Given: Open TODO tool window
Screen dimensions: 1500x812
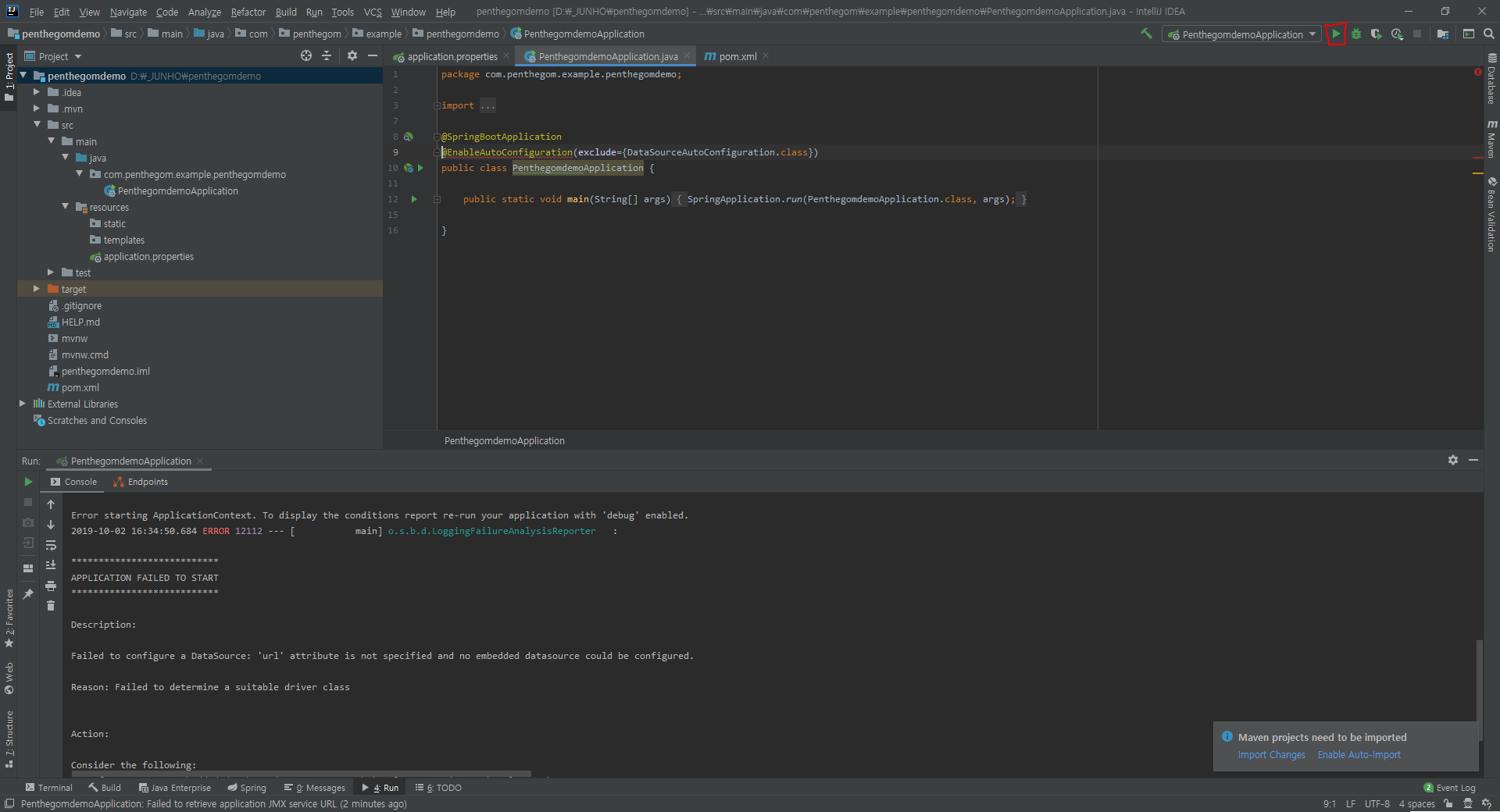Looking at the screenshot, I should coord(438,788).
